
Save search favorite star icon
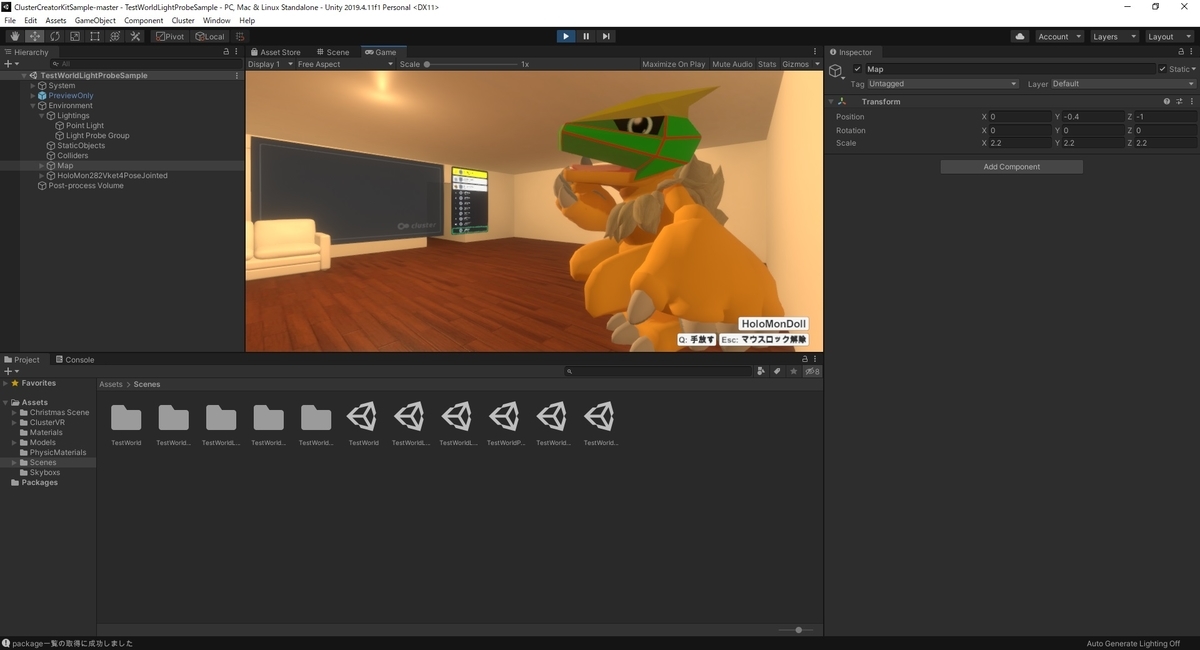click(x=794, y=371)
